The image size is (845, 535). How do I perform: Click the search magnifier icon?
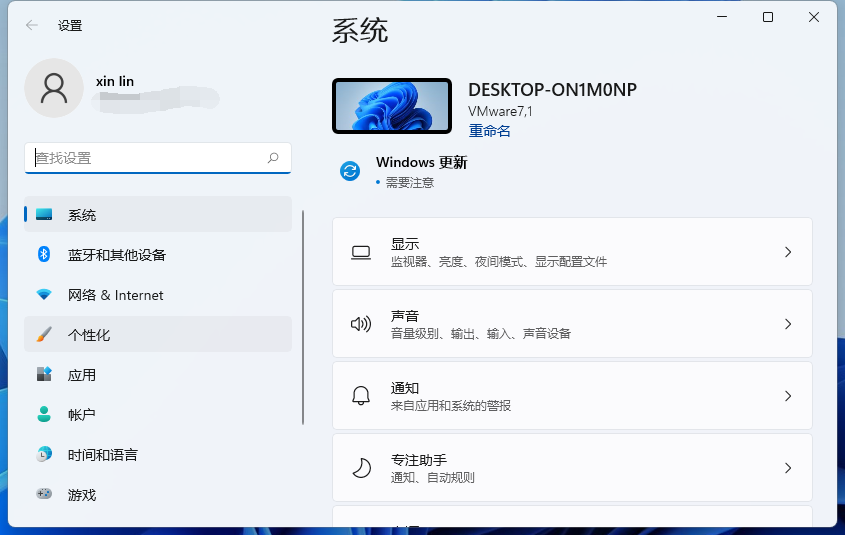(273, 158)
